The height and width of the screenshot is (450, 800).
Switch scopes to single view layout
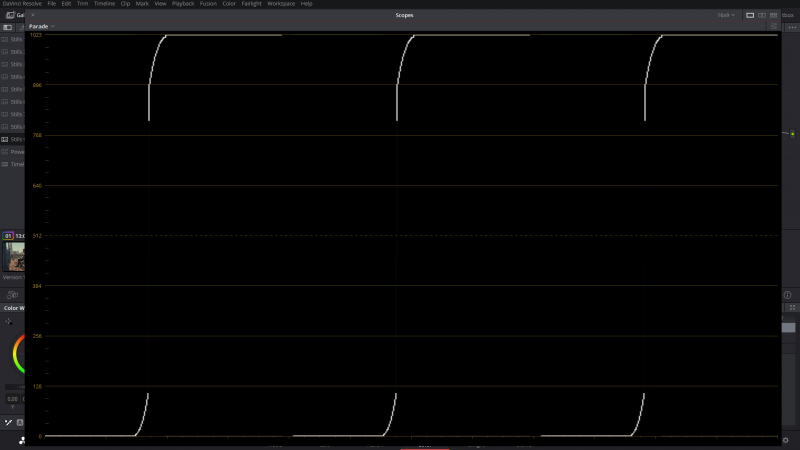coord(750,15)
